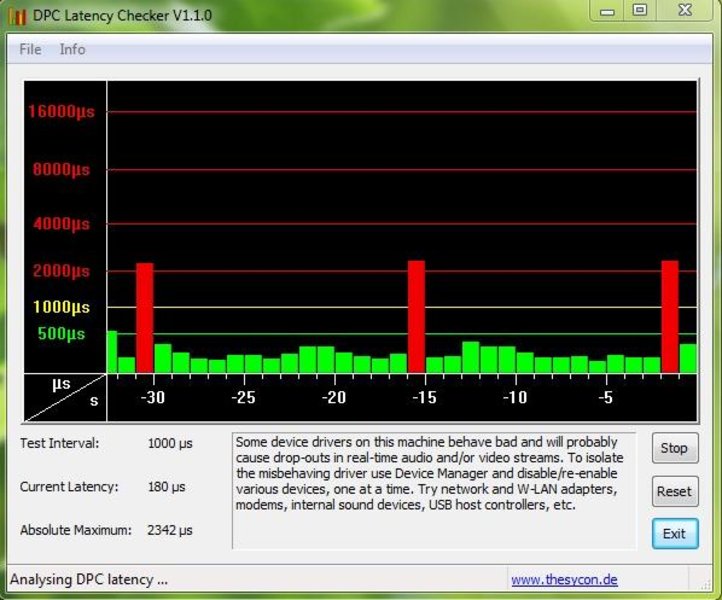Click the Current Latency value 180 µs
The image size is (722, 600).
click(x=166, y=487)
